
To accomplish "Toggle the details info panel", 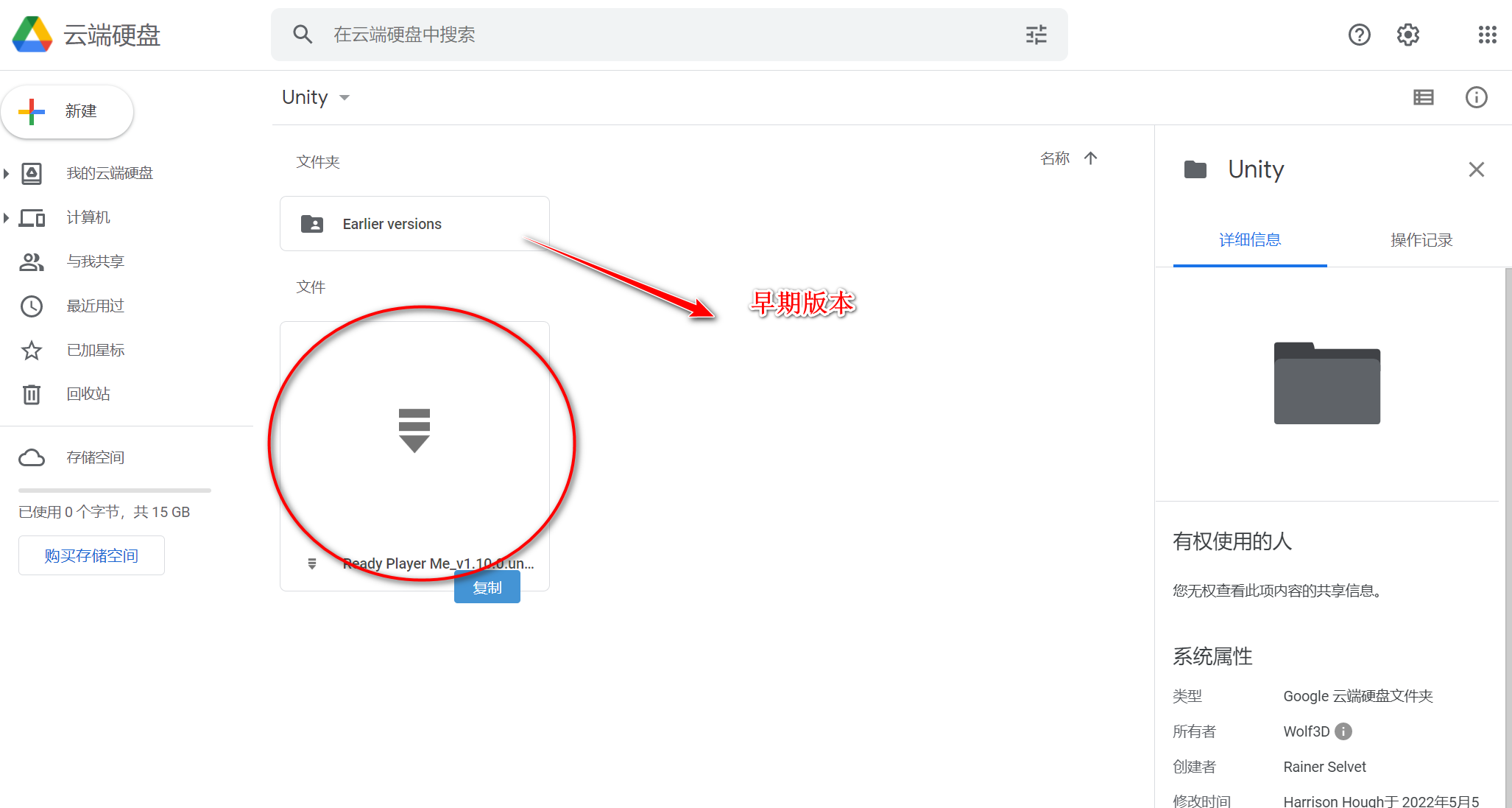I will 1476,97.
